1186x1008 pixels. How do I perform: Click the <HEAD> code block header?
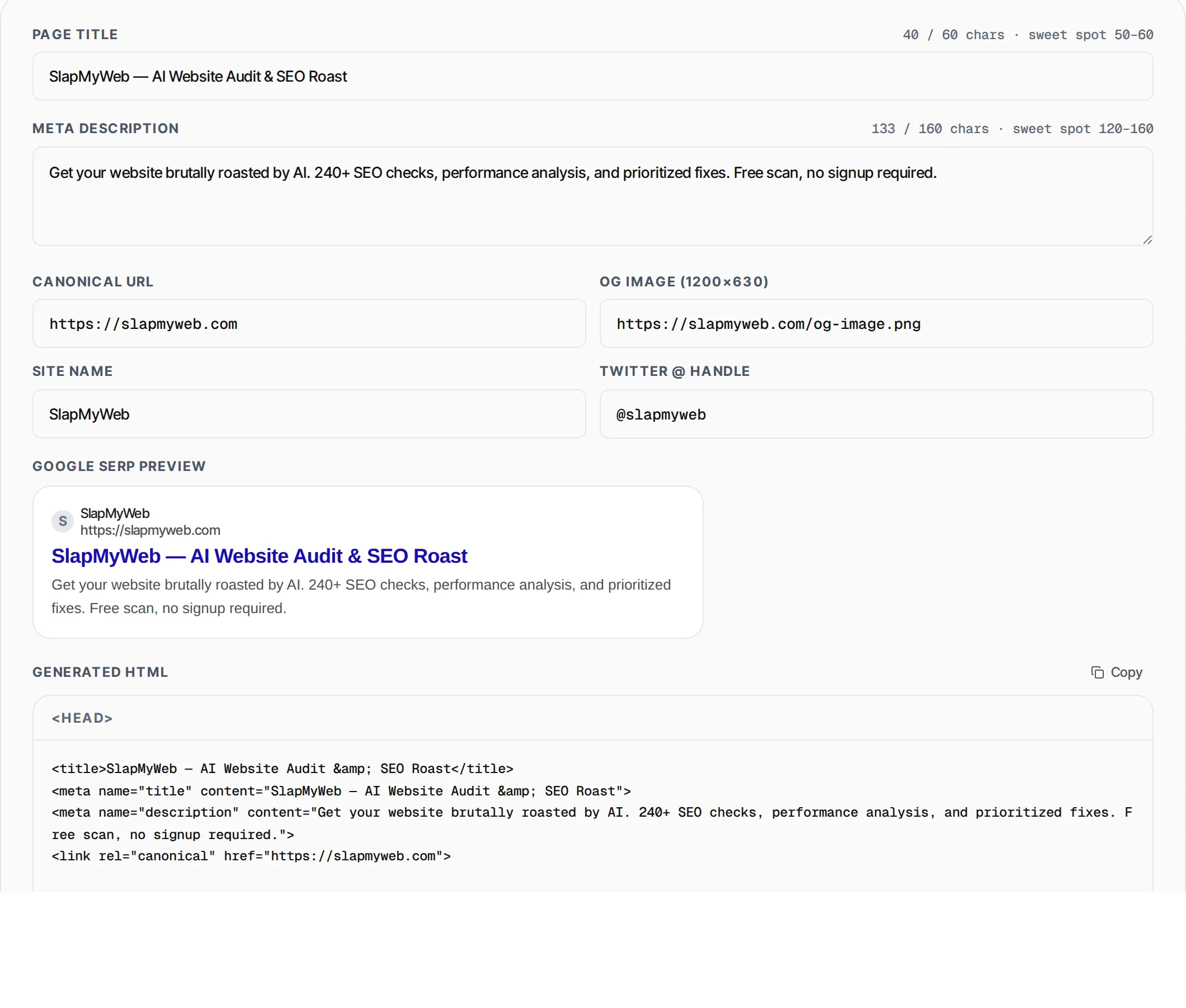point(592,718)
